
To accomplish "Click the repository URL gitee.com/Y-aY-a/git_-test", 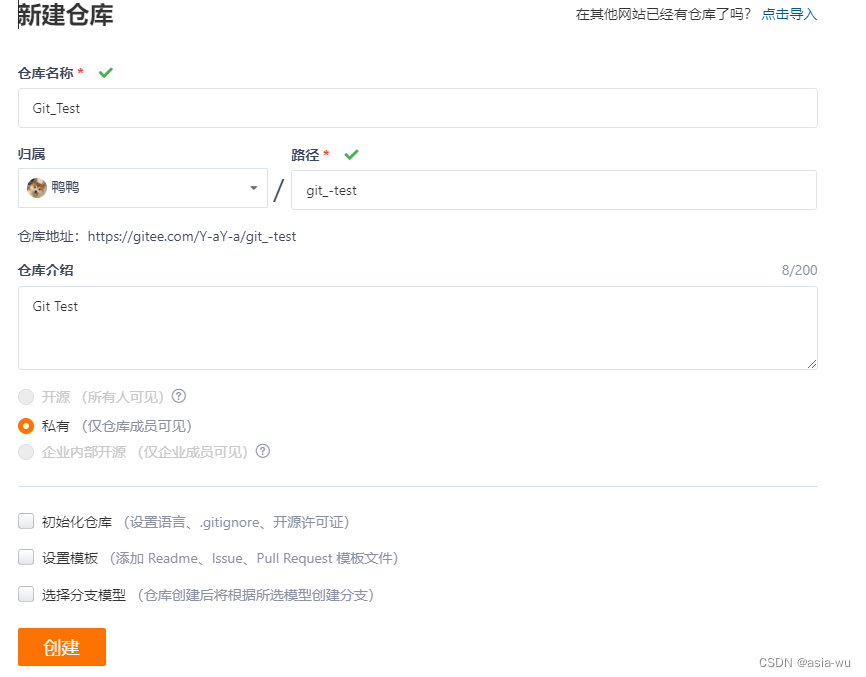I will (x=192, y=236).
